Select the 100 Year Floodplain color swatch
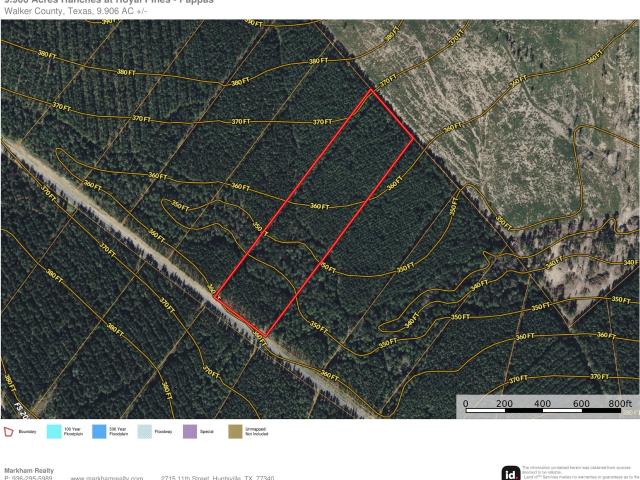The image size is (640, 480). (x=54, y=432)
